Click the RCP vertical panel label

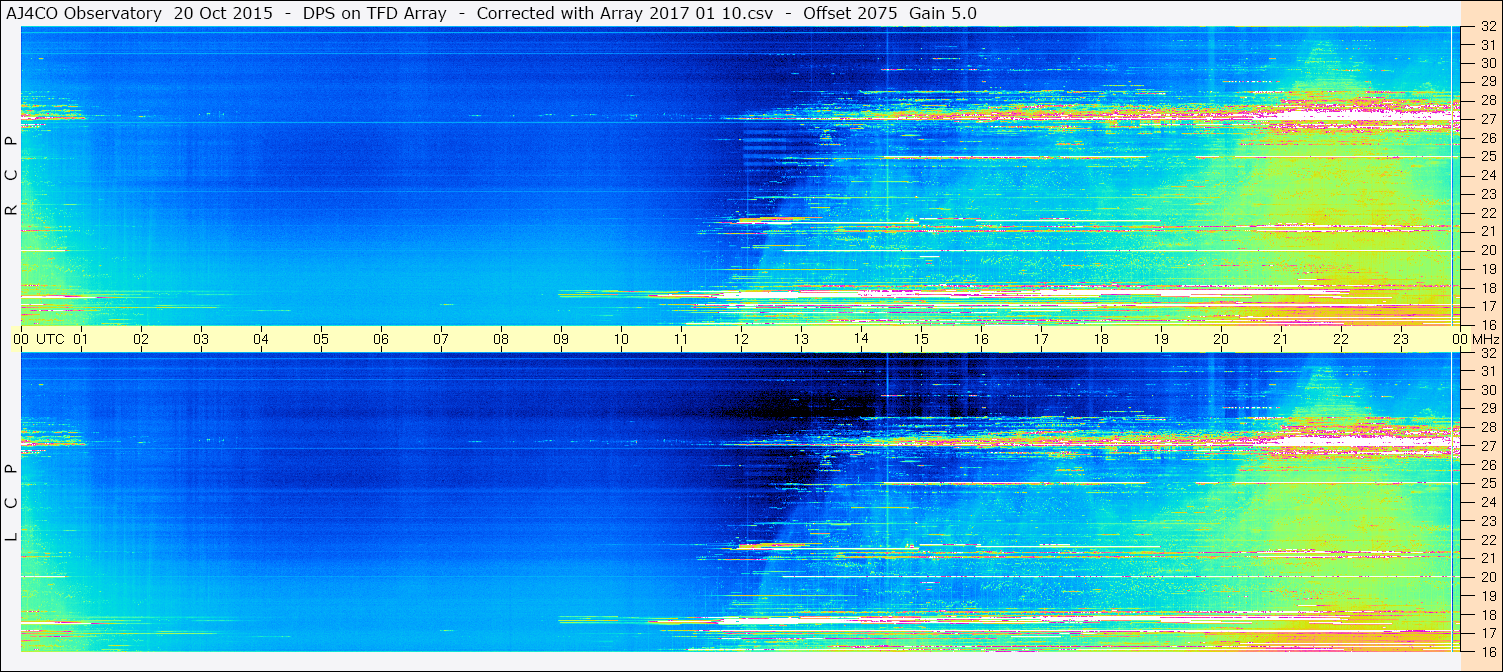11,175
